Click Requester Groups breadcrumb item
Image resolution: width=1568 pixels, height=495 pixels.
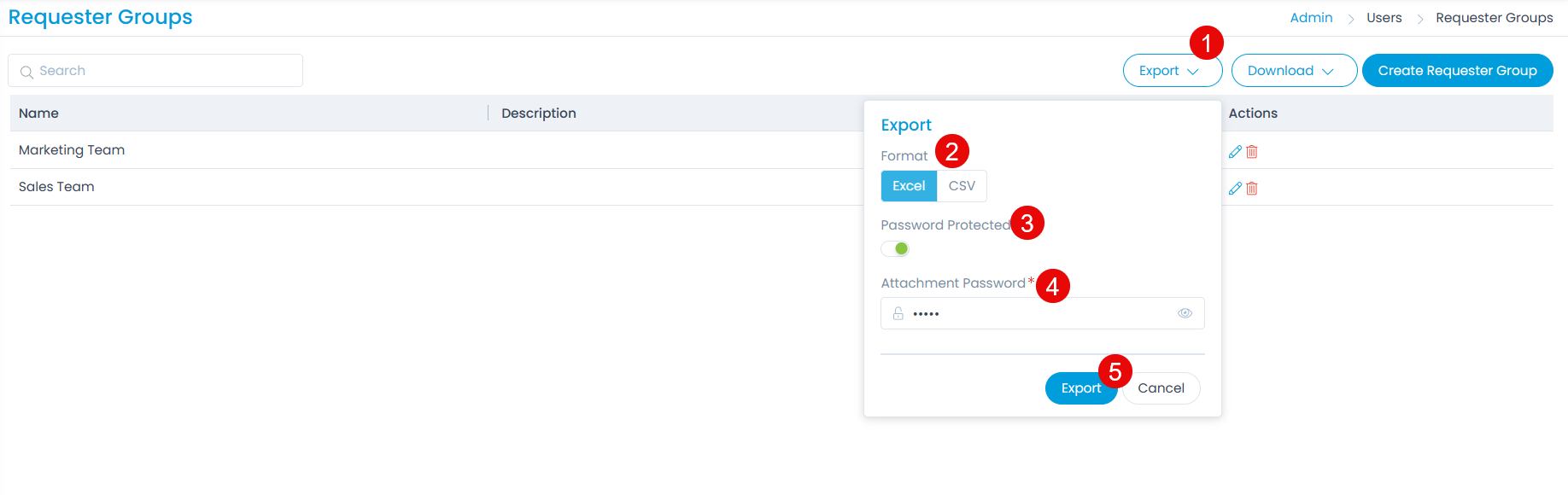(1494, 18)
